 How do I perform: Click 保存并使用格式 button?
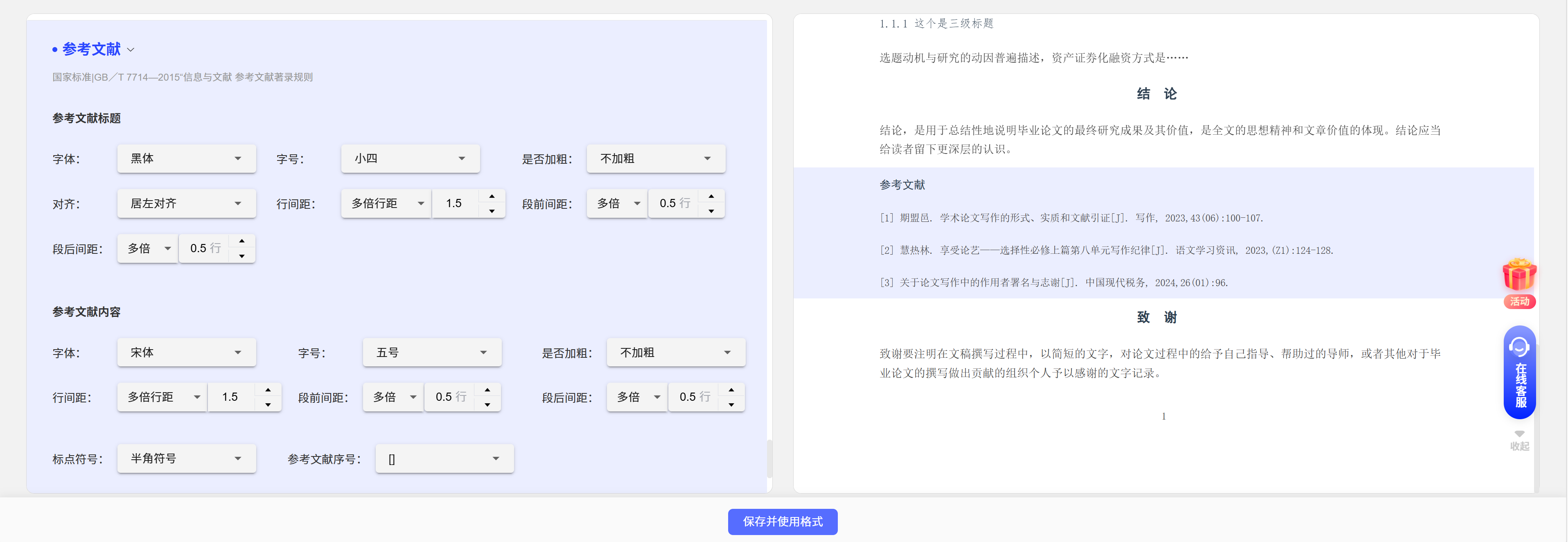[782, 521]
